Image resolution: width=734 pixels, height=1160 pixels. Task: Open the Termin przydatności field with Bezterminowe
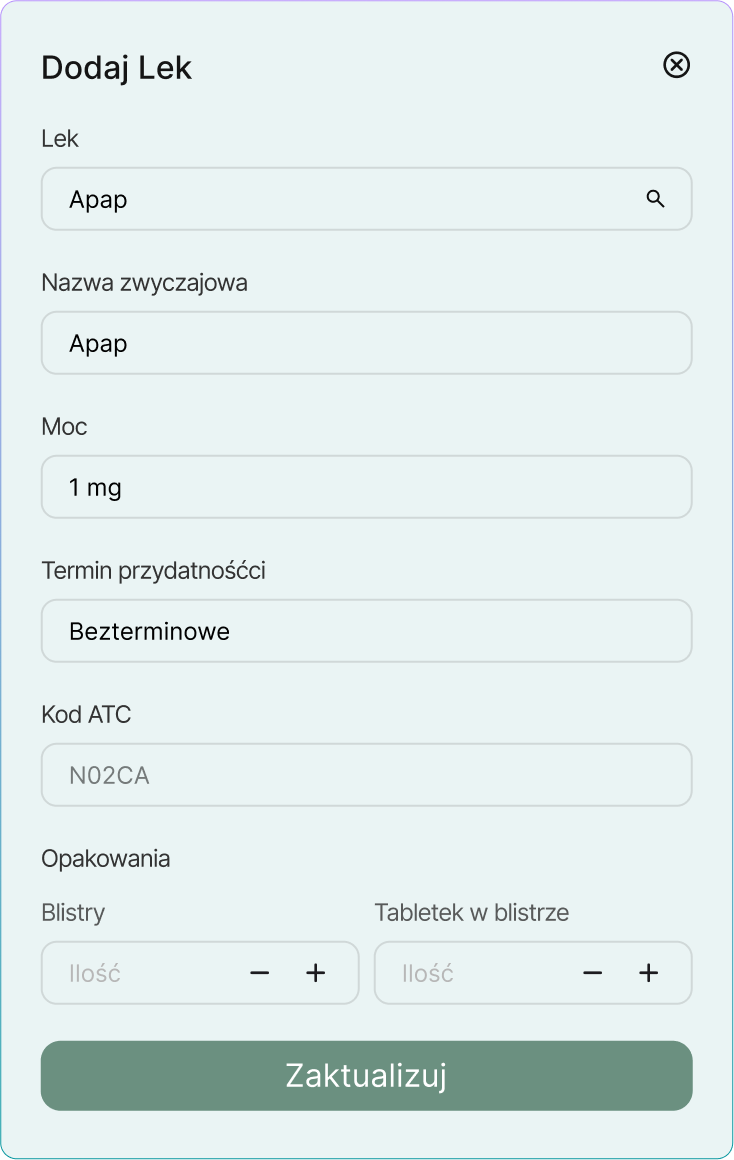[x=366, y=631]
